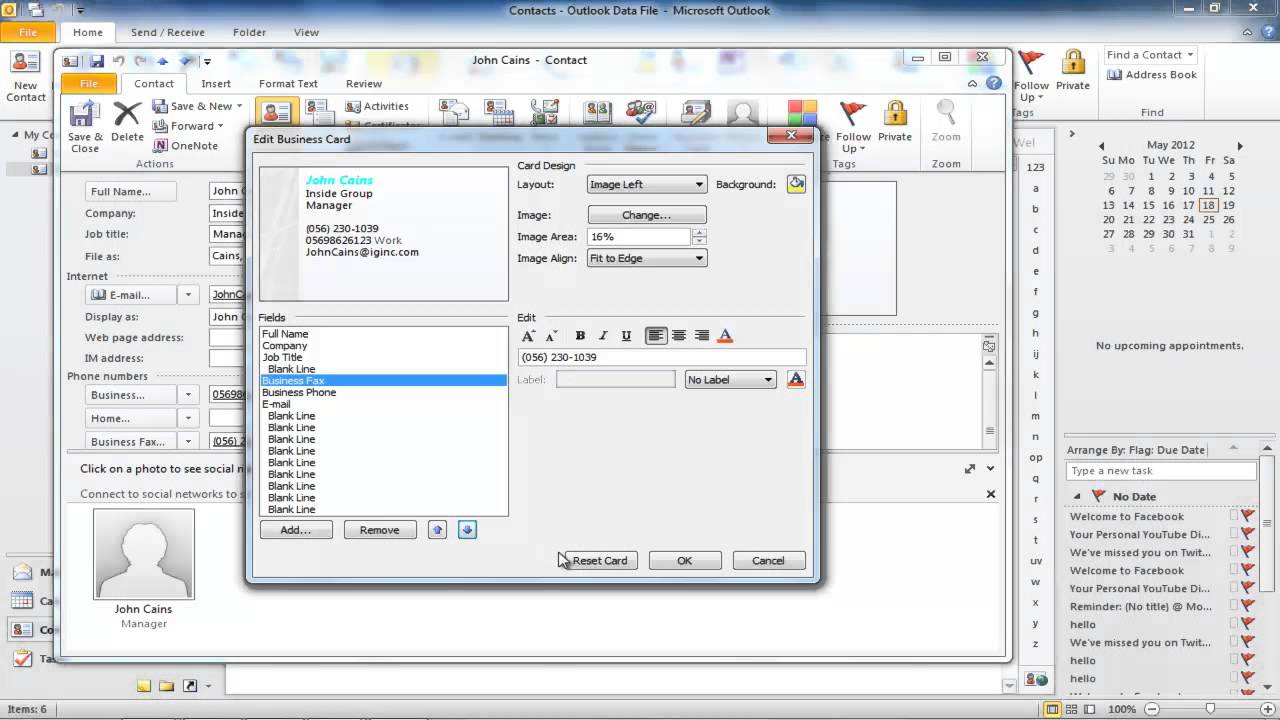Click Reset Card button
The width and height of the screenshot is (1280, 720).
(601, 560)
